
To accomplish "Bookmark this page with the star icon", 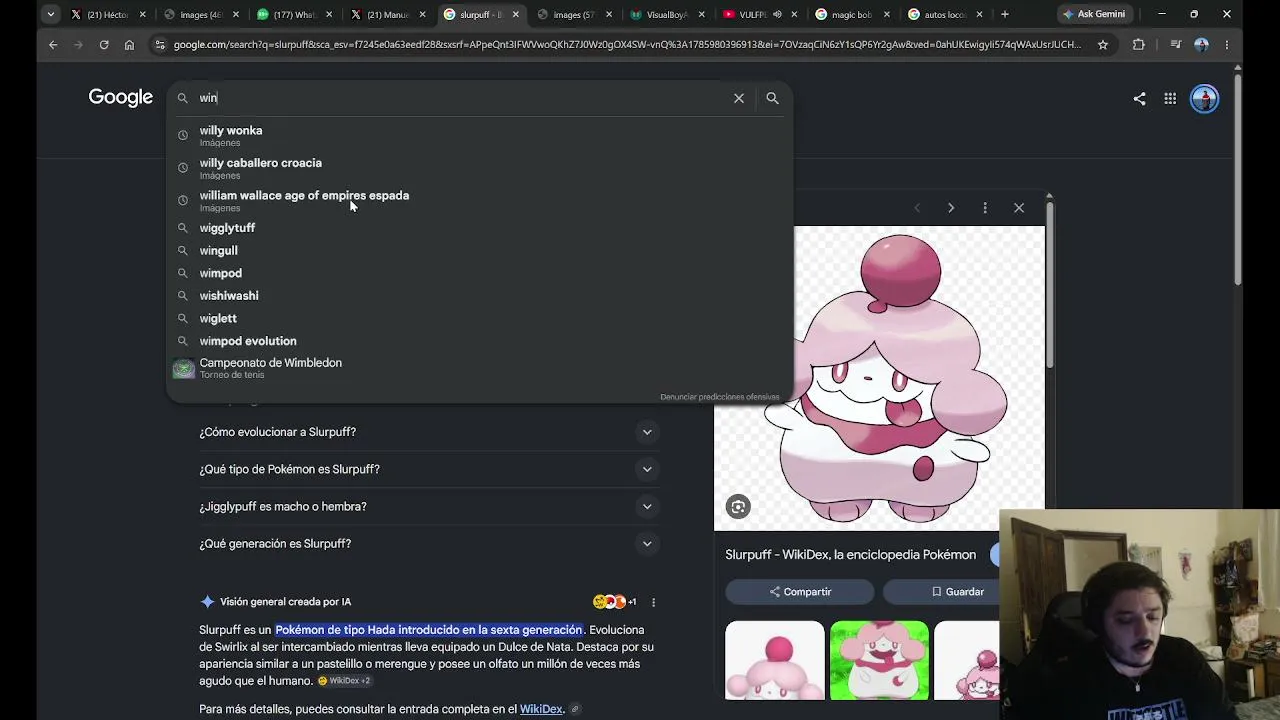I will (x=1103, y=44).
